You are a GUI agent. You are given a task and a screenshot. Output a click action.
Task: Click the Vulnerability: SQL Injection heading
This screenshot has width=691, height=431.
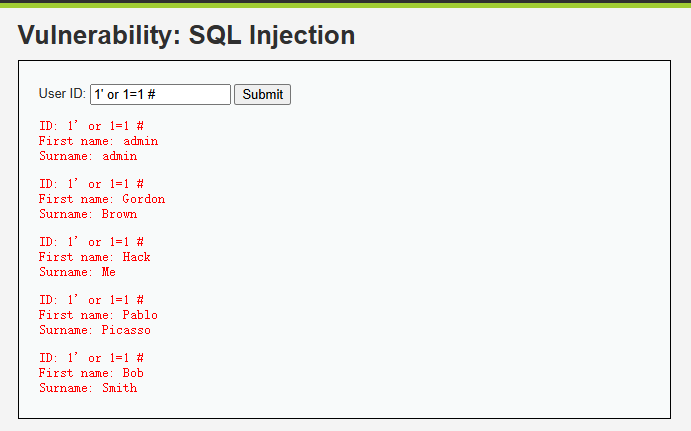click(x=186, y=35)
